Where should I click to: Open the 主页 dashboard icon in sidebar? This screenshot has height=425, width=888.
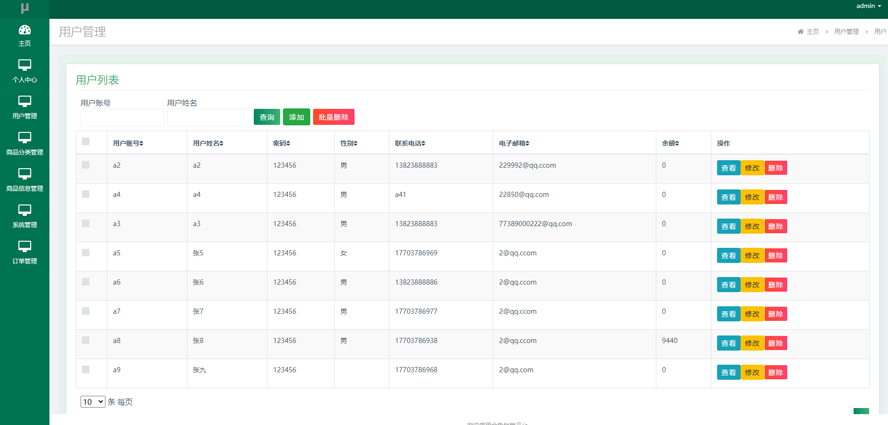pyautogui.click(x=24, y=30)
